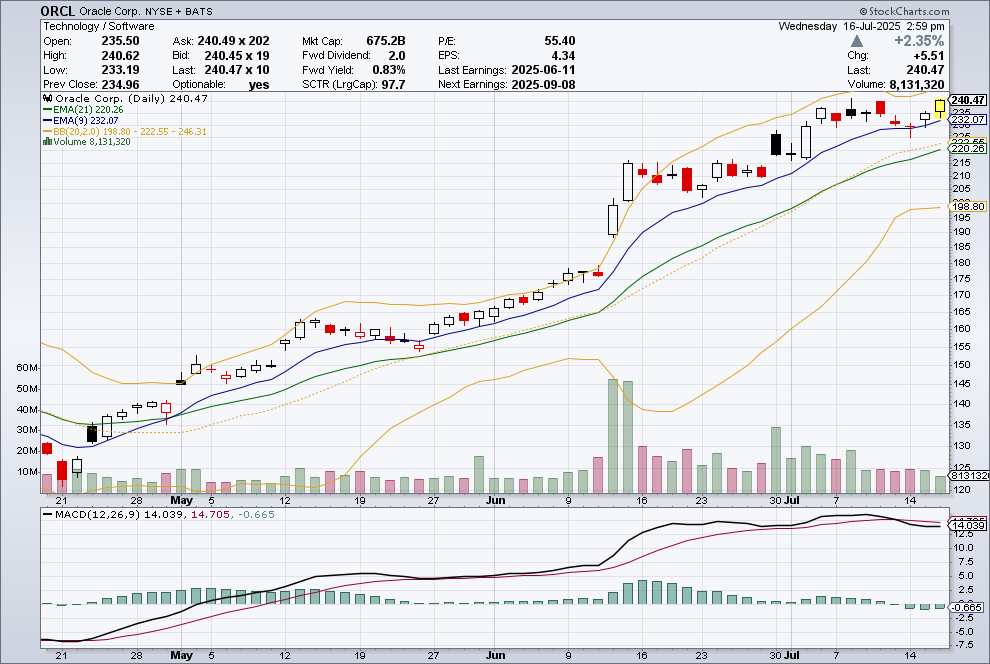990x664 pixels.
Task: Click the Last quote '240.47 x 10'
Action: pyautogui.click(x=237, y=70)
